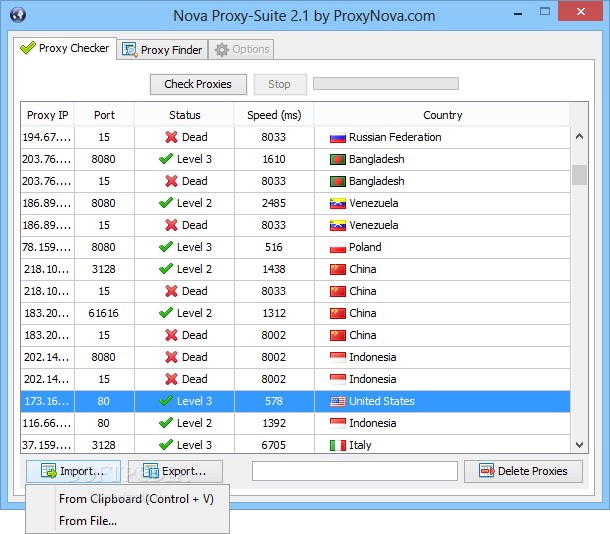The image size is (610, 534).
Task: Select the speed value 516
Action: click(x=274, y=247)
